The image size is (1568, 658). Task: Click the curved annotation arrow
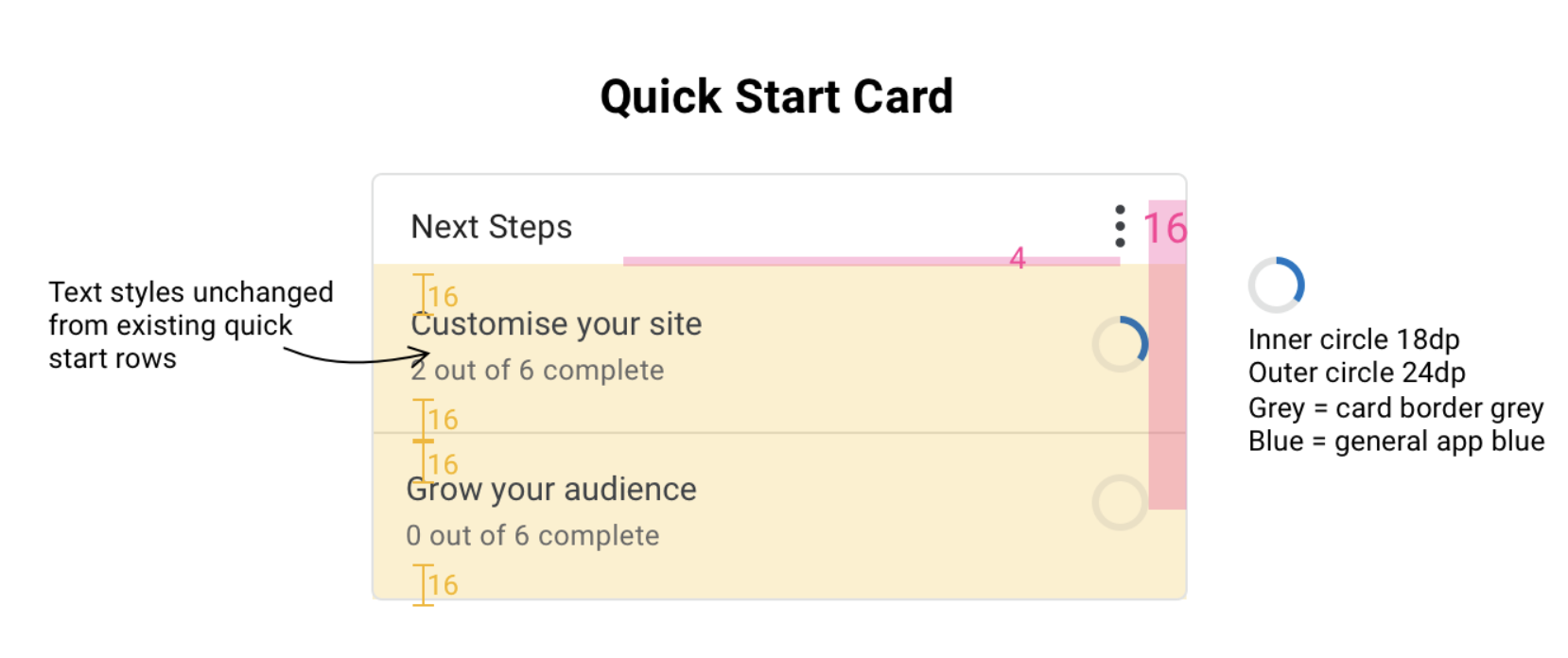(357, 356)
